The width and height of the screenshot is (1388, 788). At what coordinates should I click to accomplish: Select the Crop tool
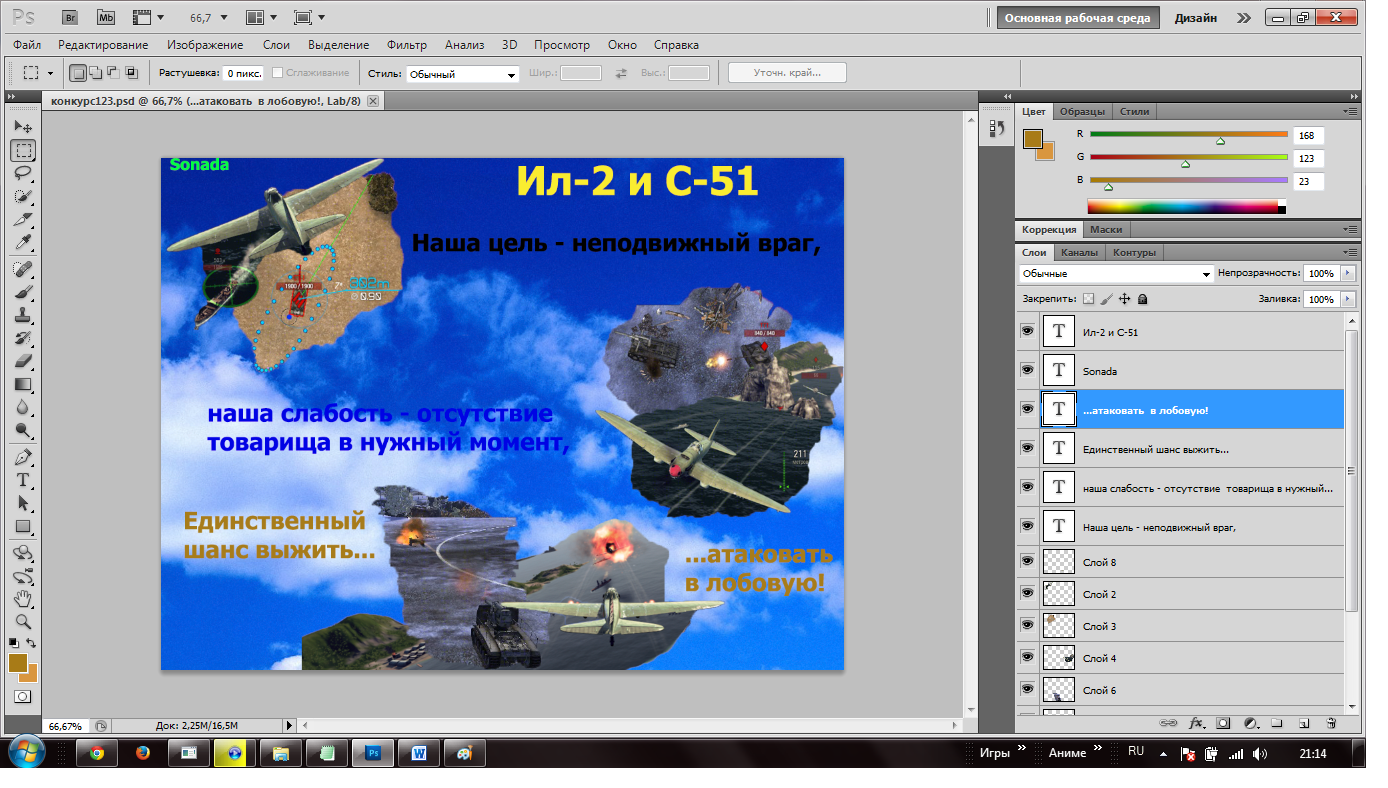tap(23, 219)
